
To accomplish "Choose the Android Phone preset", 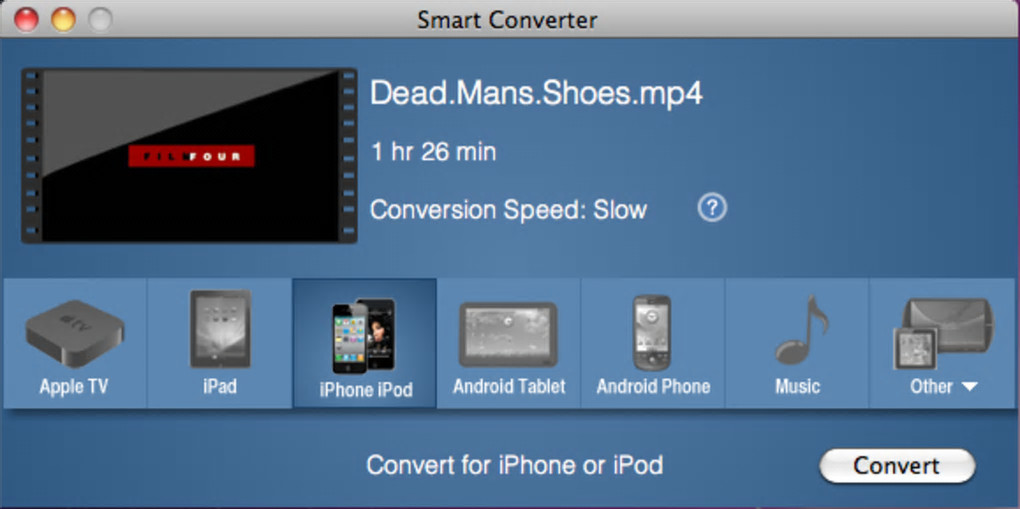I will [x=653, y=344].
